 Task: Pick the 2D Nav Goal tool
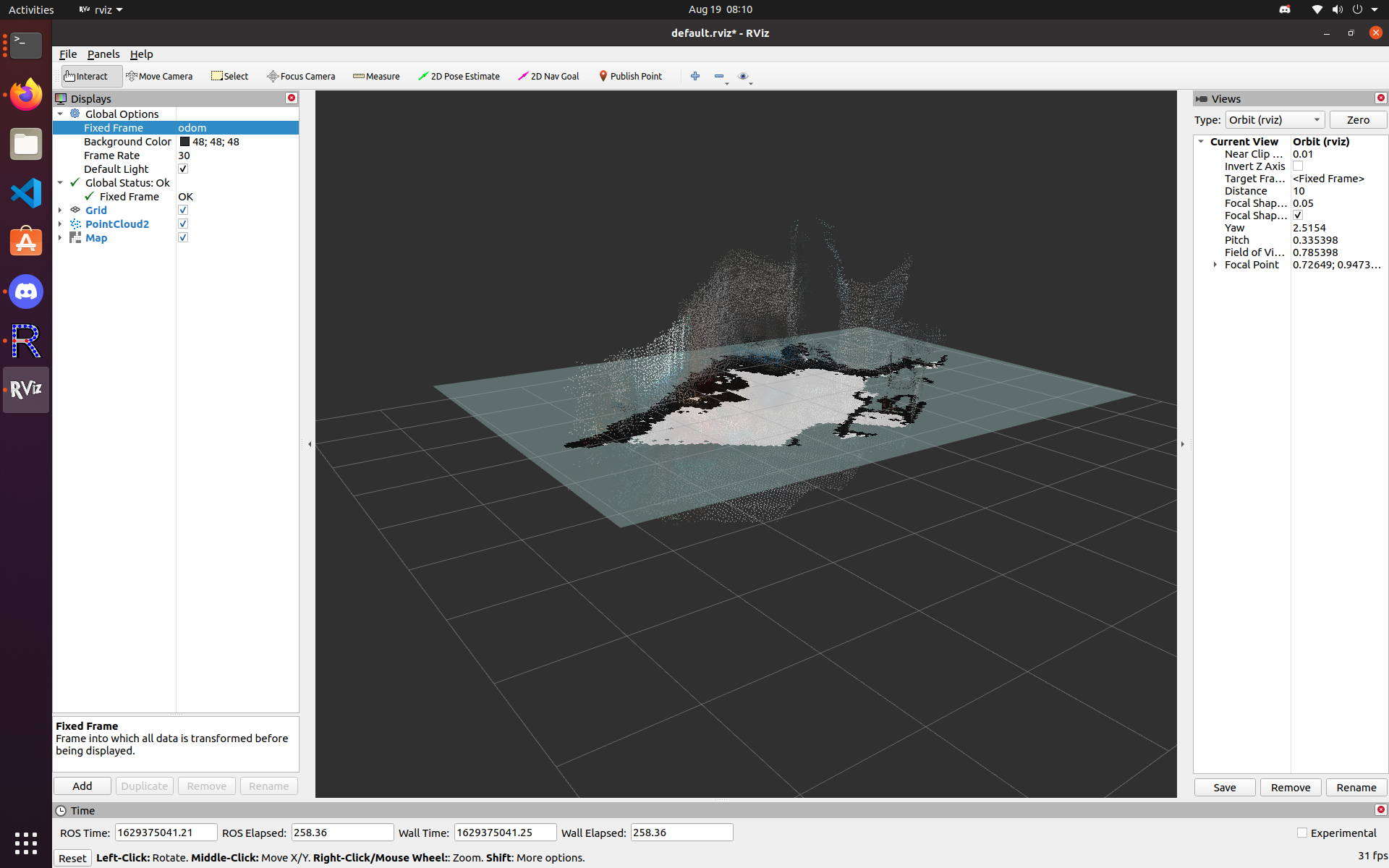coord(548,76)
